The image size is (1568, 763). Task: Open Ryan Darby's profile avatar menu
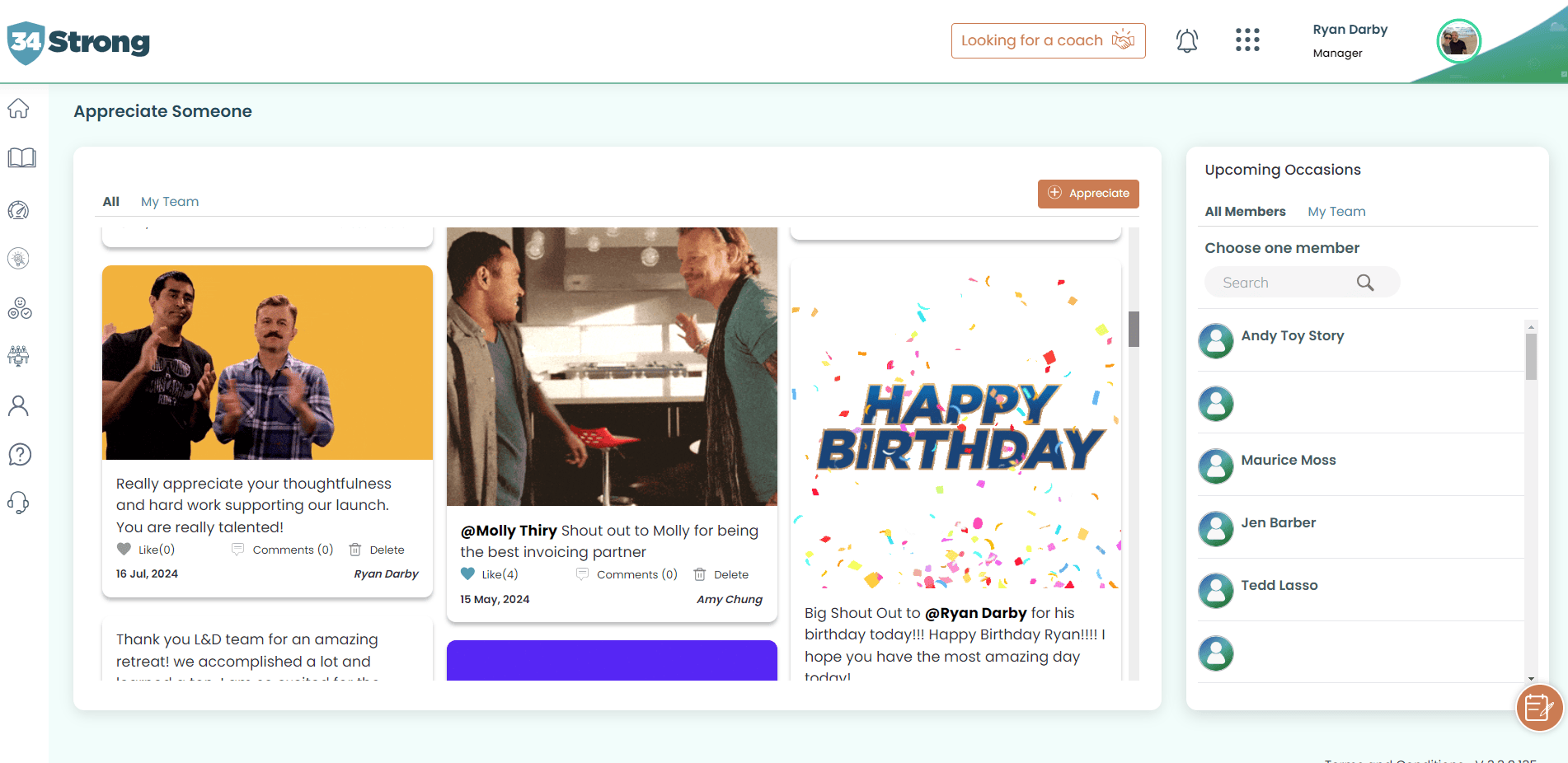coord(1458,41)
